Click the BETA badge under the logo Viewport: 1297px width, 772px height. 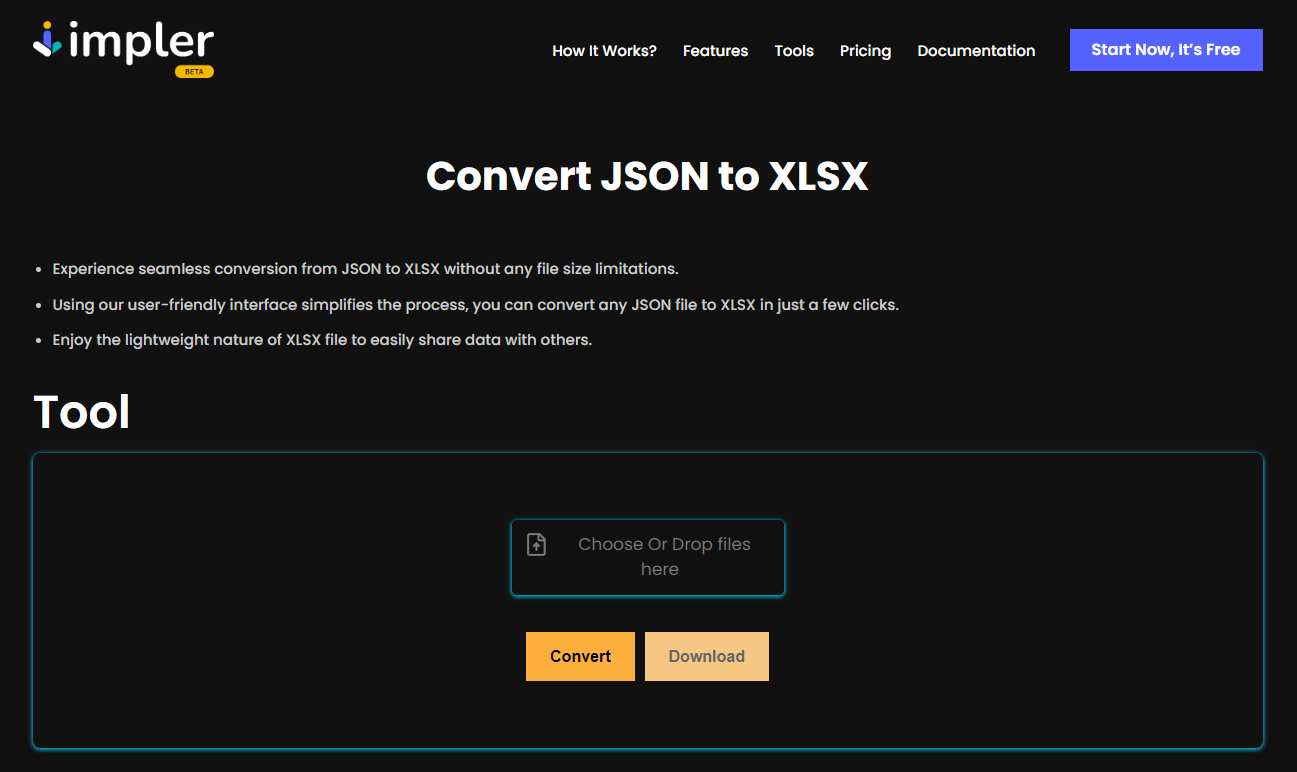[x=194, y=72]
